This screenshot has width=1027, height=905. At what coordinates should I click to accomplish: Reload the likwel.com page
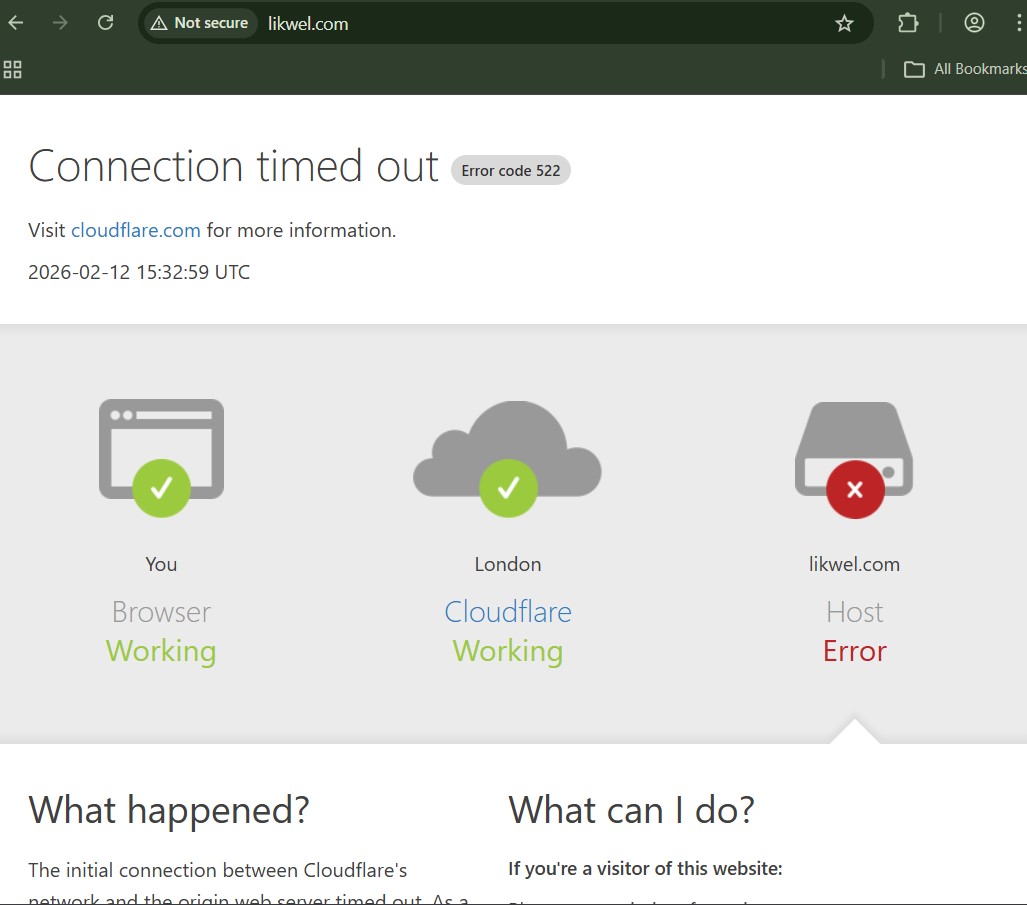(105, 23)
